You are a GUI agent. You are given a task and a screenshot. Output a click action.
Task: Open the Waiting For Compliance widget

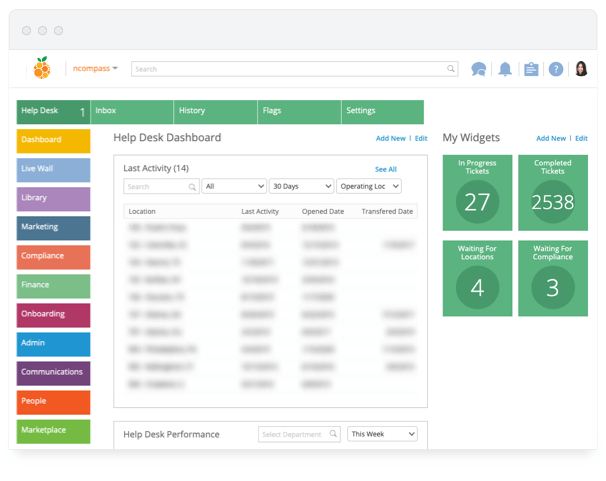[x=553, y=278]
